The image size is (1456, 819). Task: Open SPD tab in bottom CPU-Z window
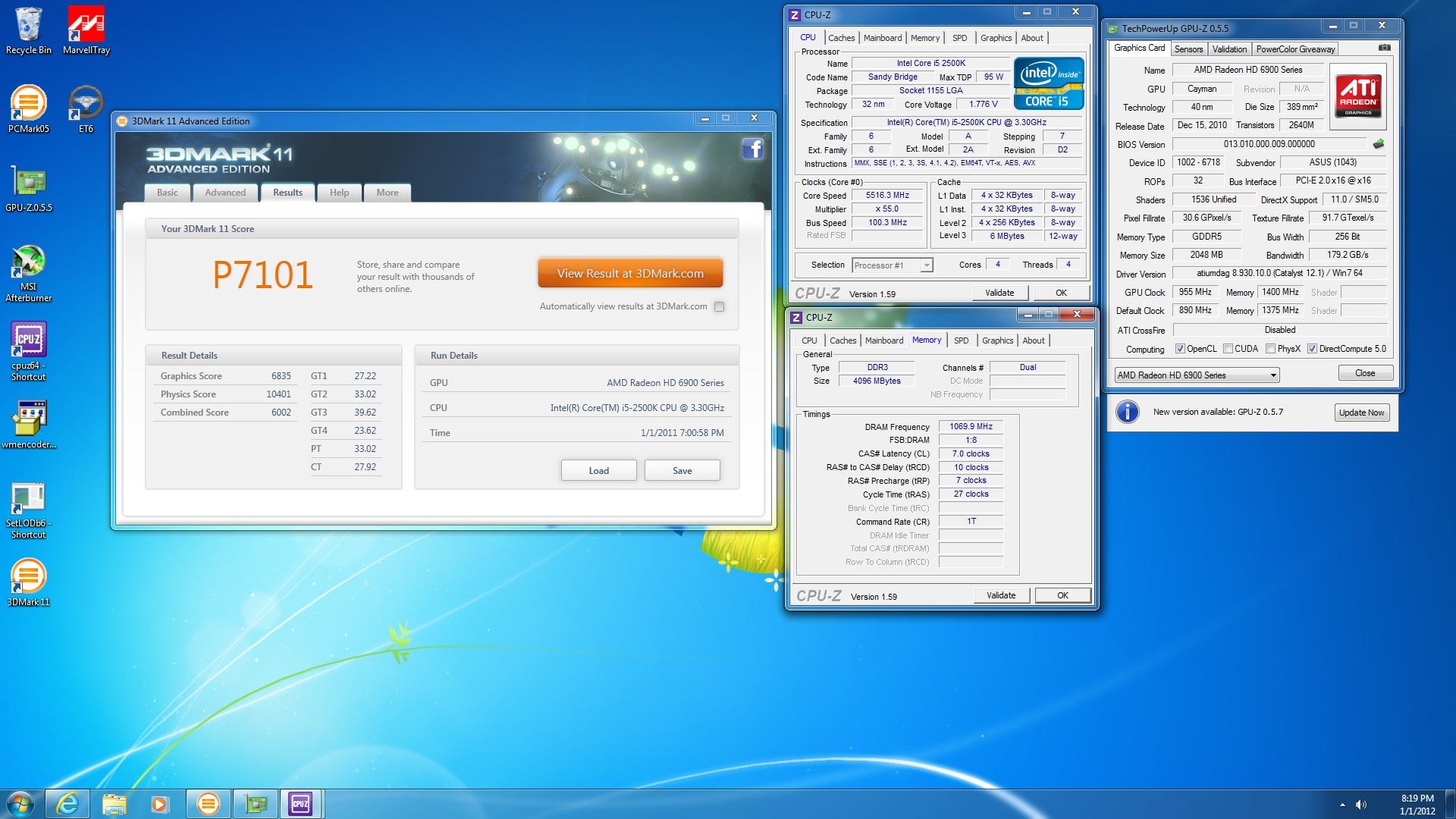[x=961, y=340]
